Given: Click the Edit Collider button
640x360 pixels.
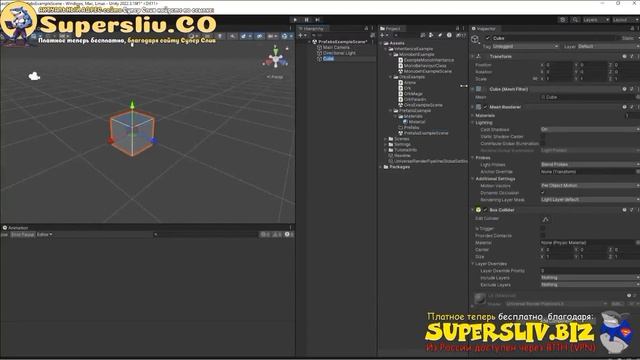Looking at the screenshot, I should coord(546,219).
